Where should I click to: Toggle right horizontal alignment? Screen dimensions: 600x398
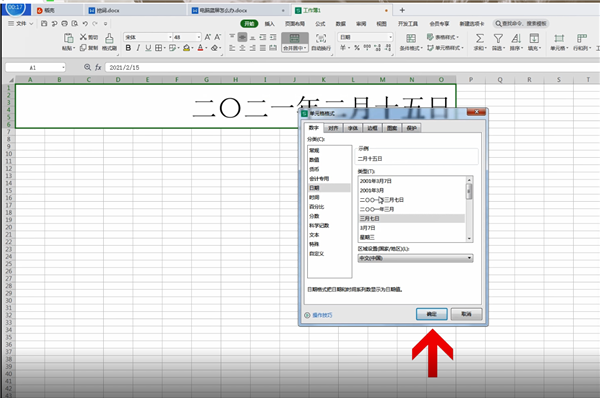253,48
